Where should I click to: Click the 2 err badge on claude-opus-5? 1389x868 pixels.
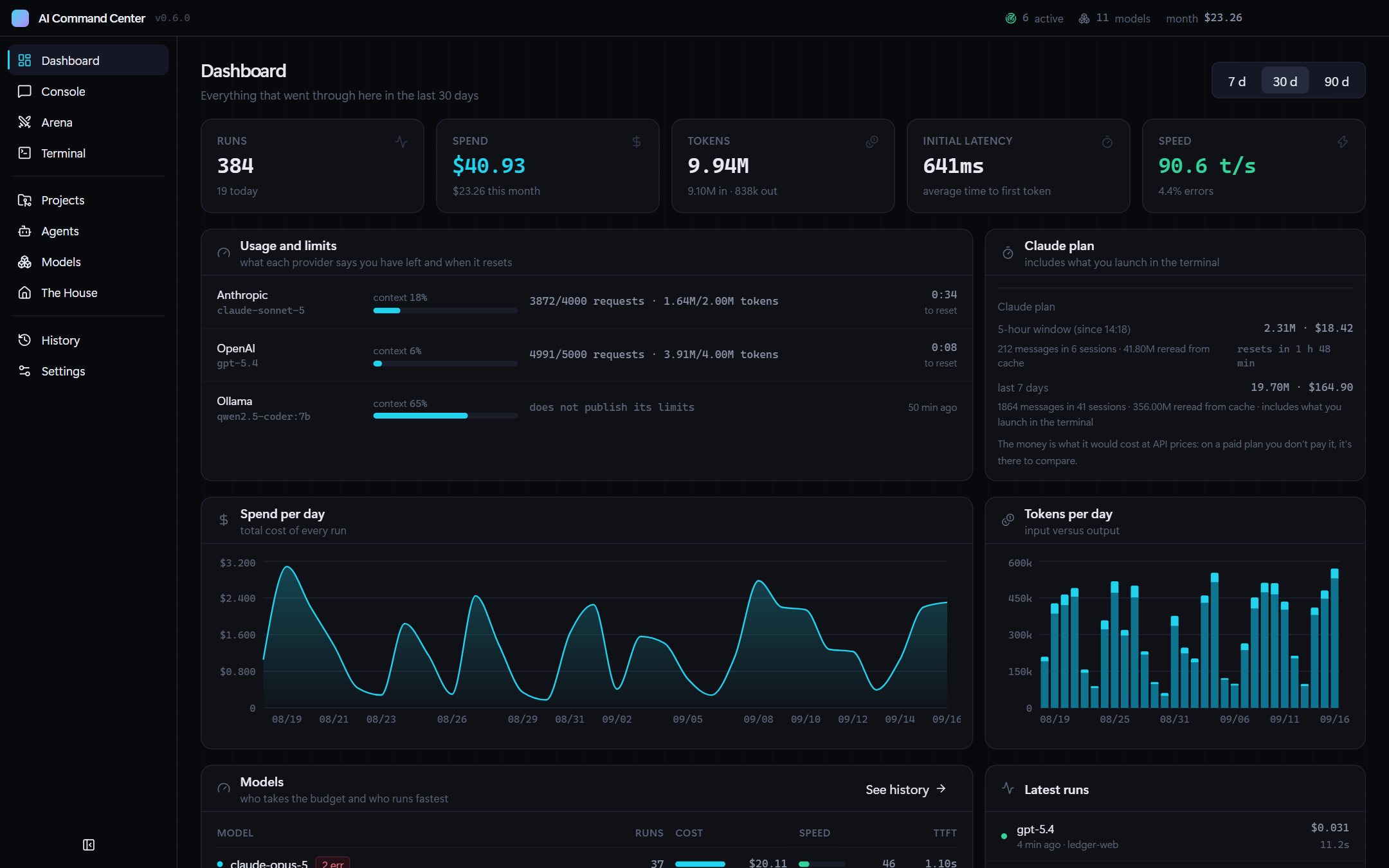[x=332, y=863]
